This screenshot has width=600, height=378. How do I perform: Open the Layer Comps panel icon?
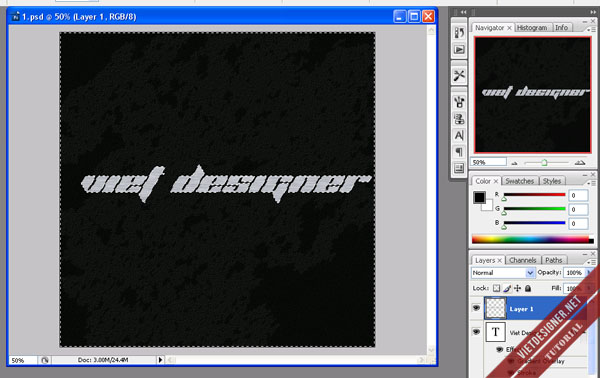pos(459,168)
